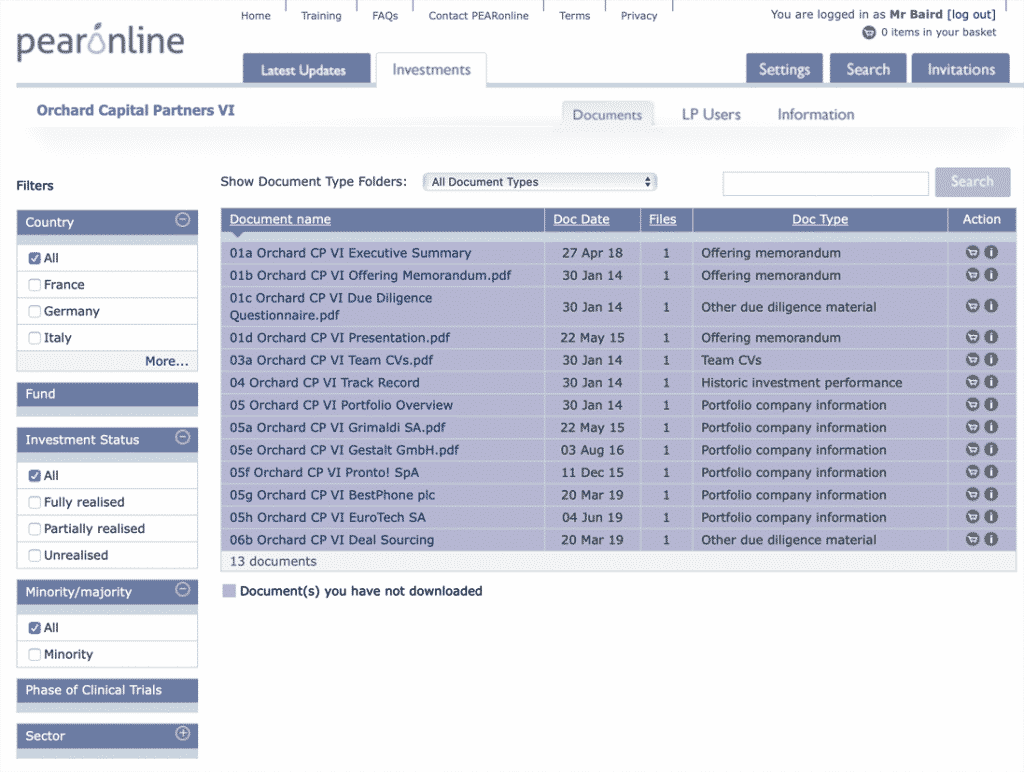Screen dimensions: 1024x772
Task: Toggle the Country All checkbox
Action: (35, 258)
